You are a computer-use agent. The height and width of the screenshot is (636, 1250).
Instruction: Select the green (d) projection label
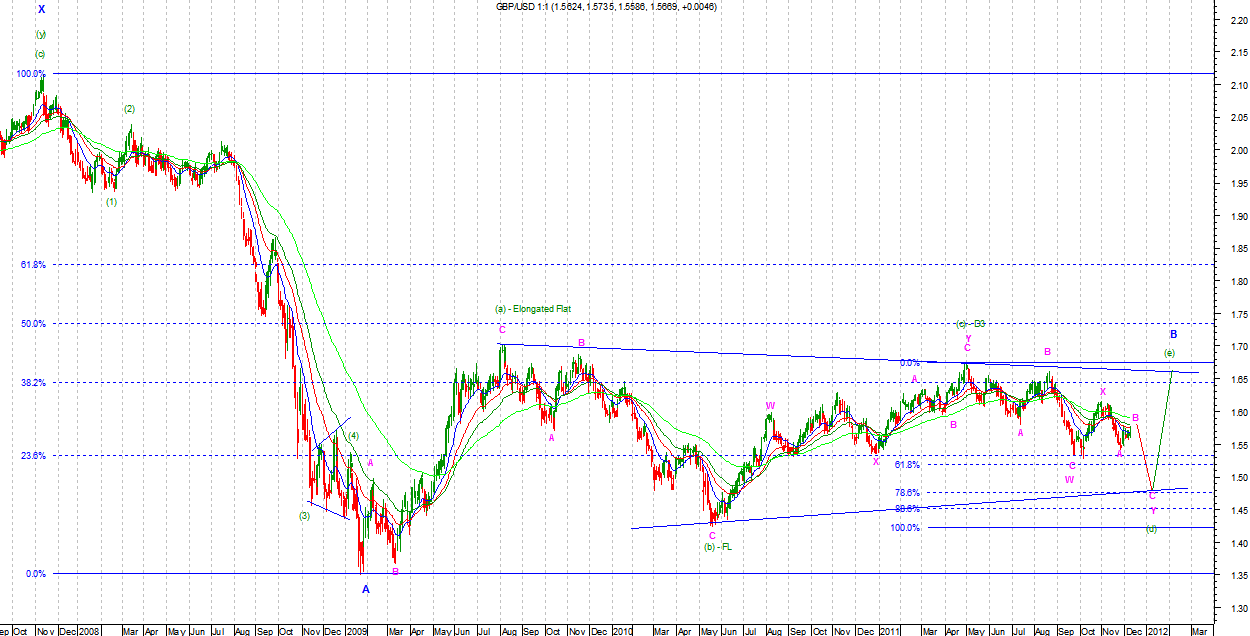[1152, 528]
